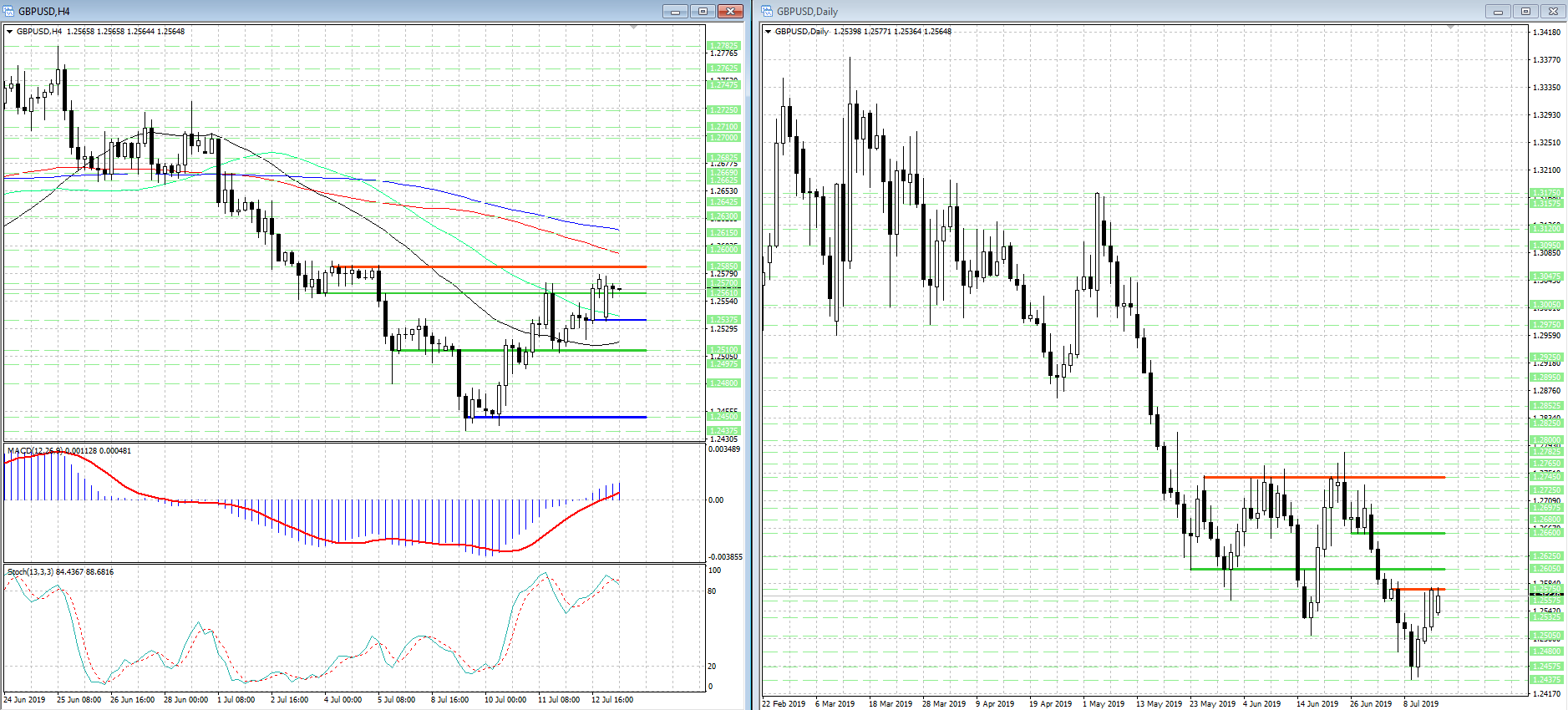
Task: Click the 19 Apr 2019 date label
Action: [x=1051, y=704]
